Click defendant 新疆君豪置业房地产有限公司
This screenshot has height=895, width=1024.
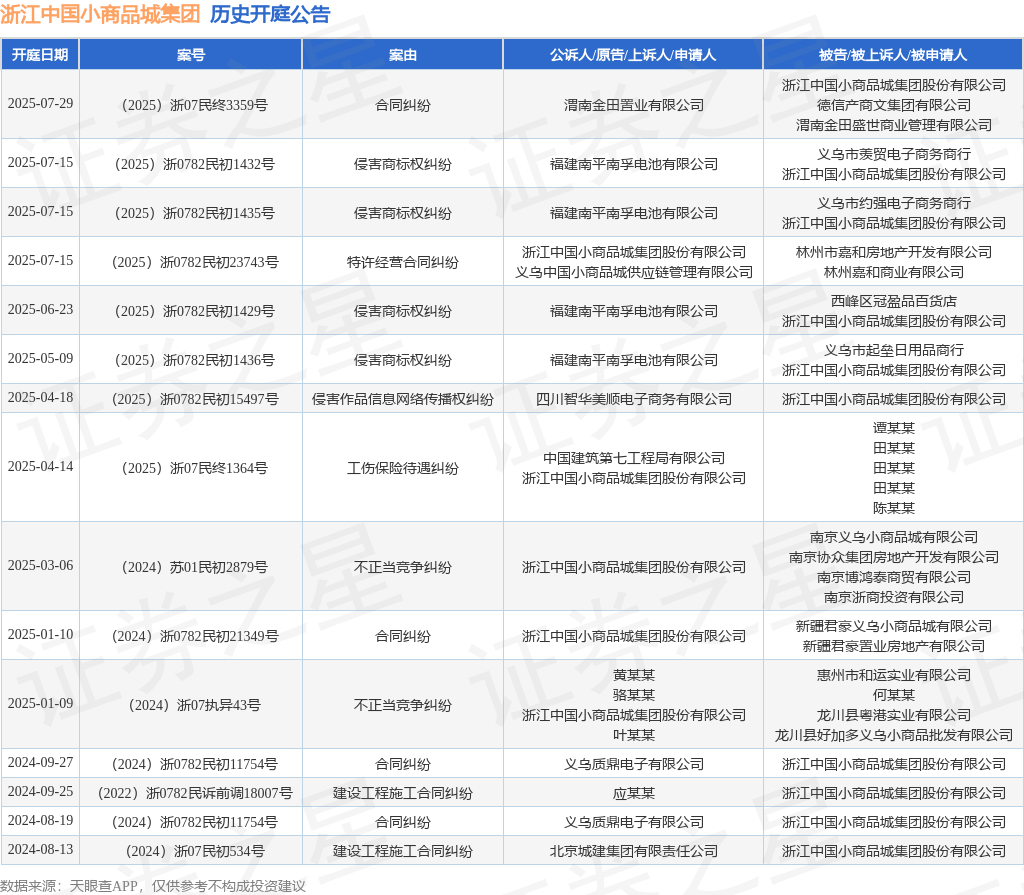(x=893, y=645)
